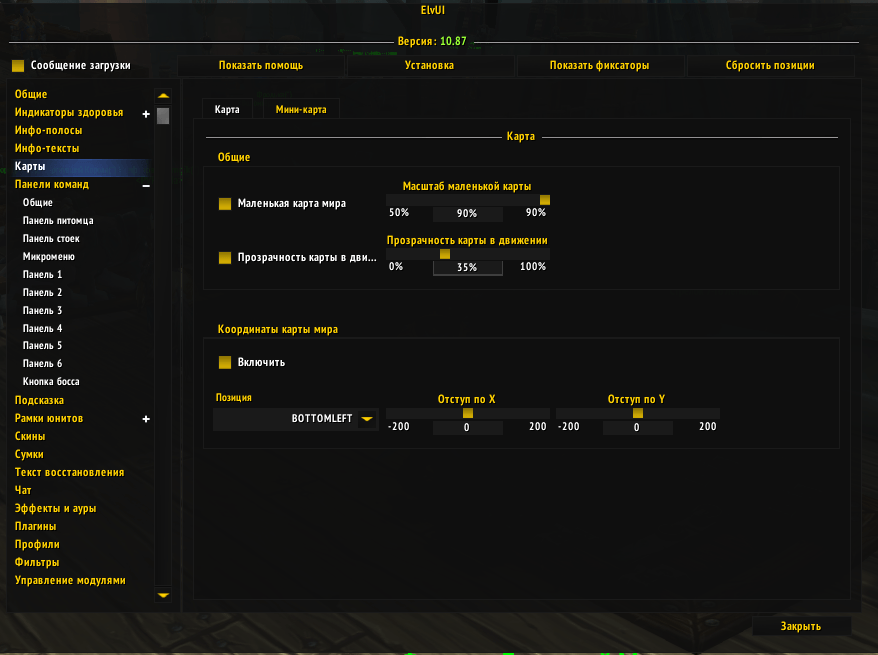This screenshot has height=655, width=878.
Task: Toggle Сообщение загрузки checkbox
Action: [18, 66]
